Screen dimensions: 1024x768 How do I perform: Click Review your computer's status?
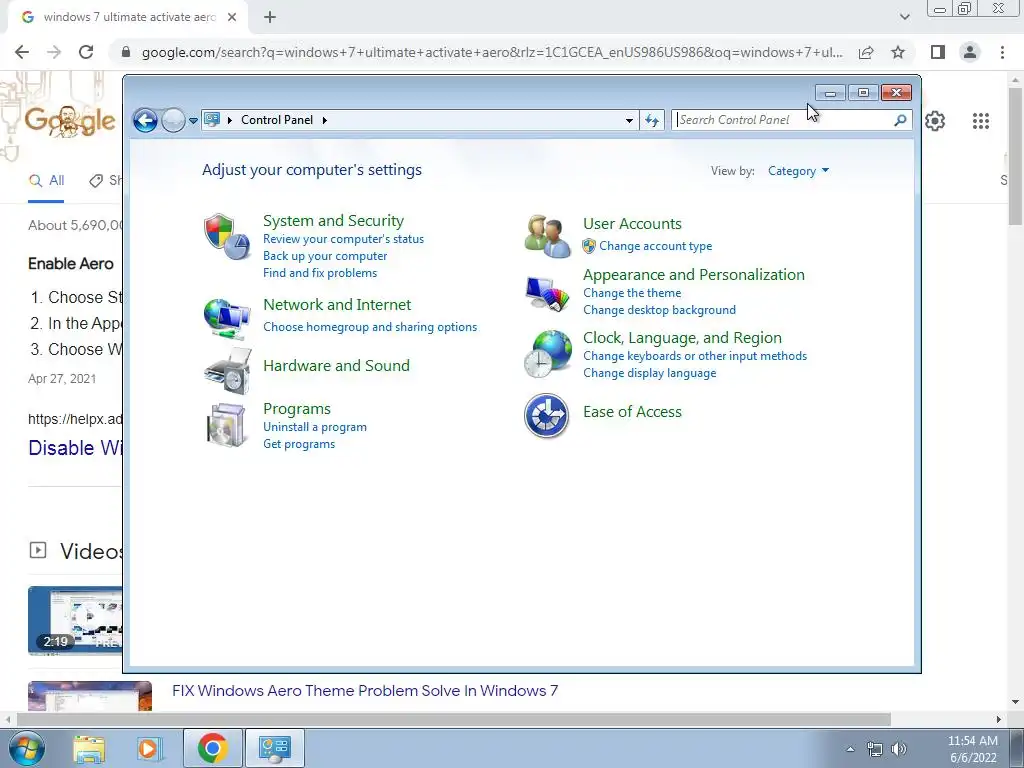(344, 239)
